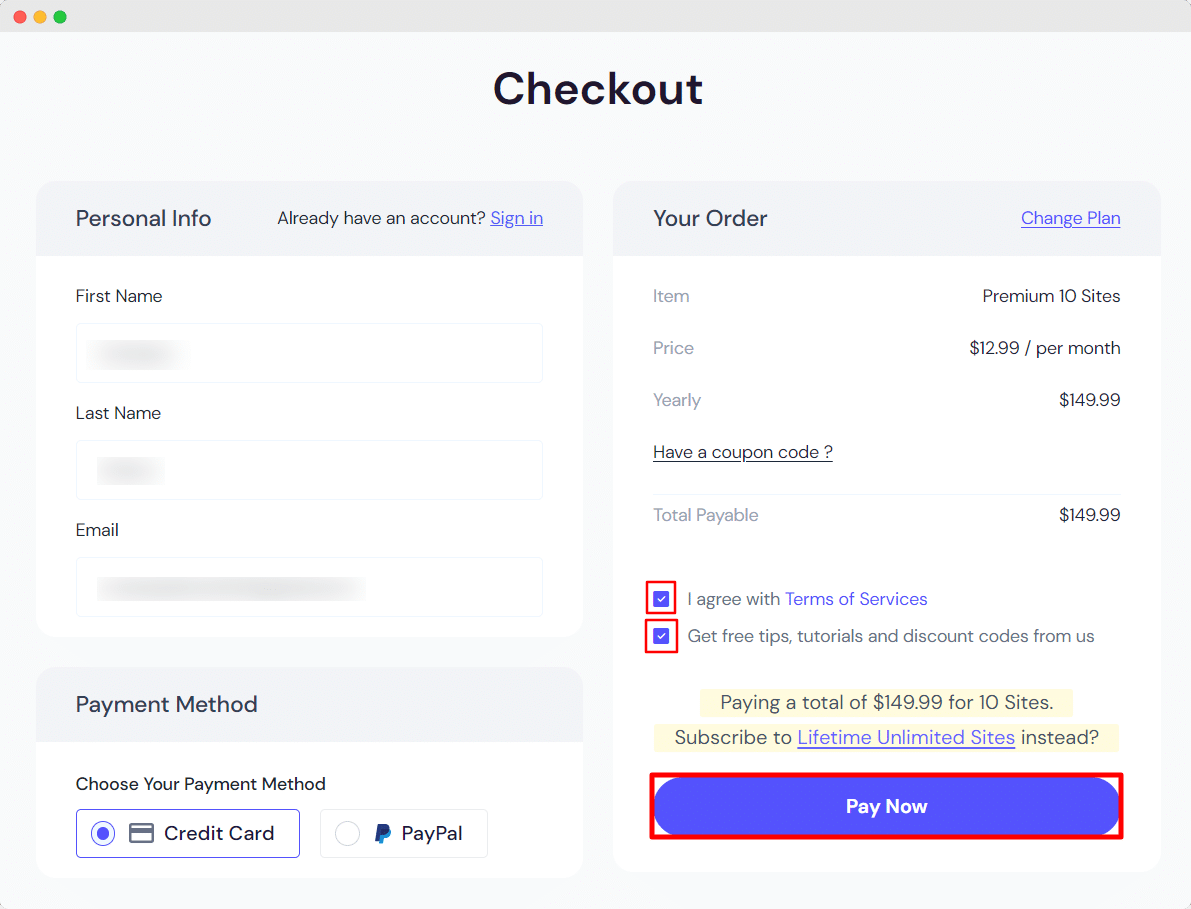Focus the Email input field
This screenshot has width=1191, height=909.
click(309, 587)
